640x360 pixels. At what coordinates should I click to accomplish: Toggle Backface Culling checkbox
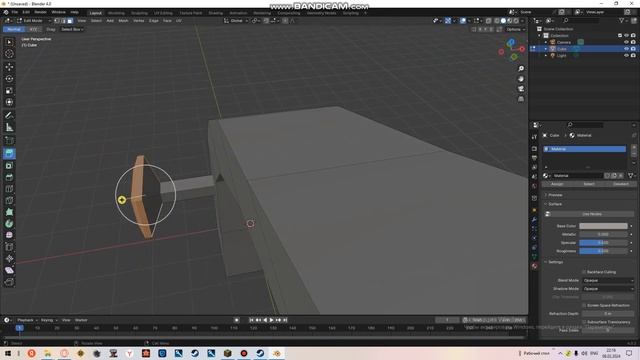pos(584,272)
